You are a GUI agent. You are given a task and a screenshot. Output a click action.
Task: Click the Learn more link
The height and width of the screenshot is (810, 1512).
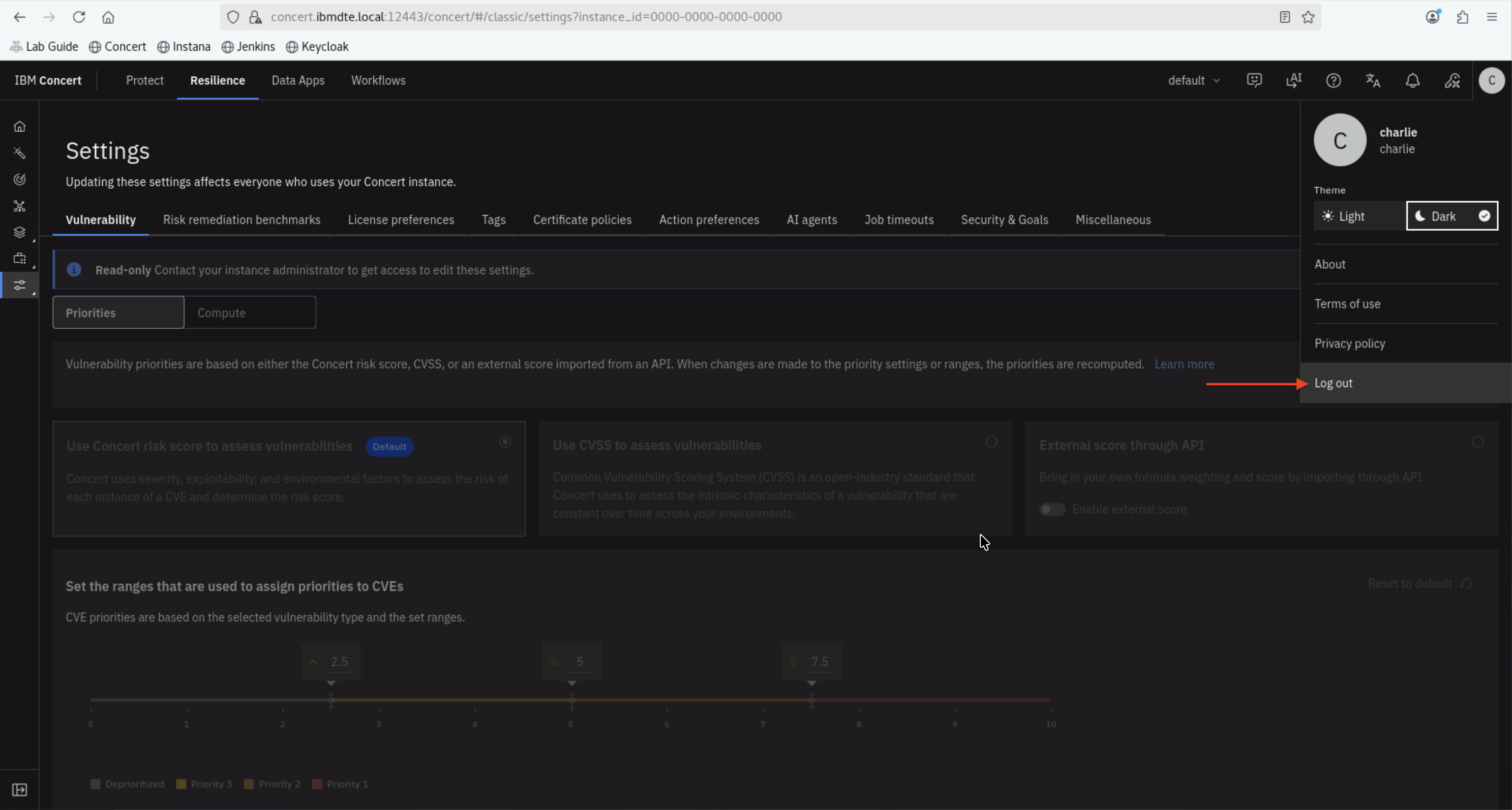tap(1184, 364)
